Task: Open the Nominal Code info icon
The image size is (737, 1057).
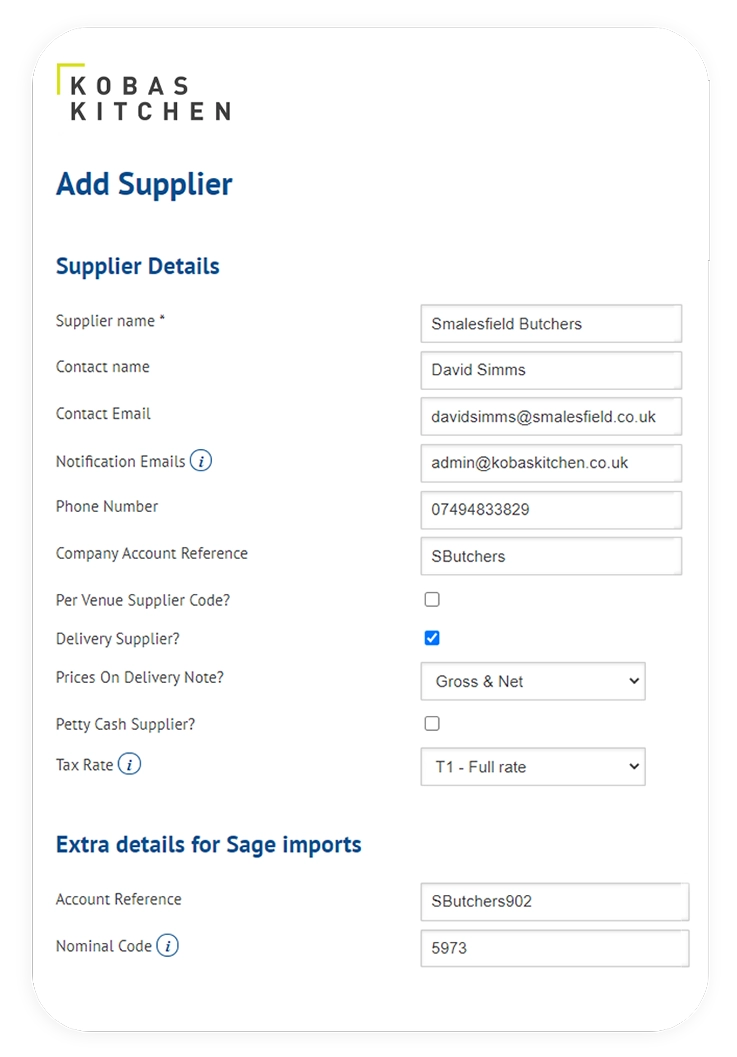Action: click(x=168, y=945)
